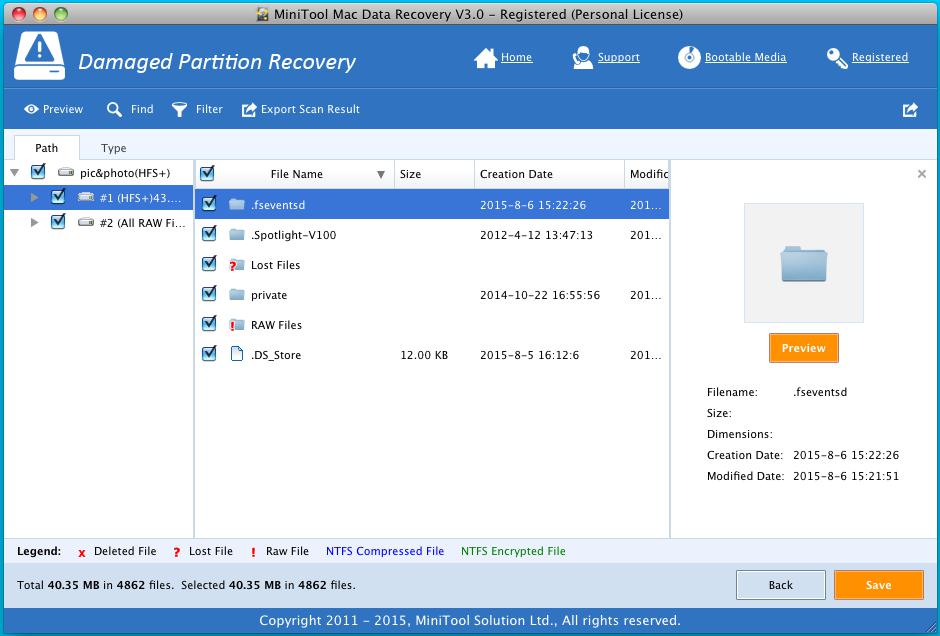Select the Path tab

tap(46, 148)
